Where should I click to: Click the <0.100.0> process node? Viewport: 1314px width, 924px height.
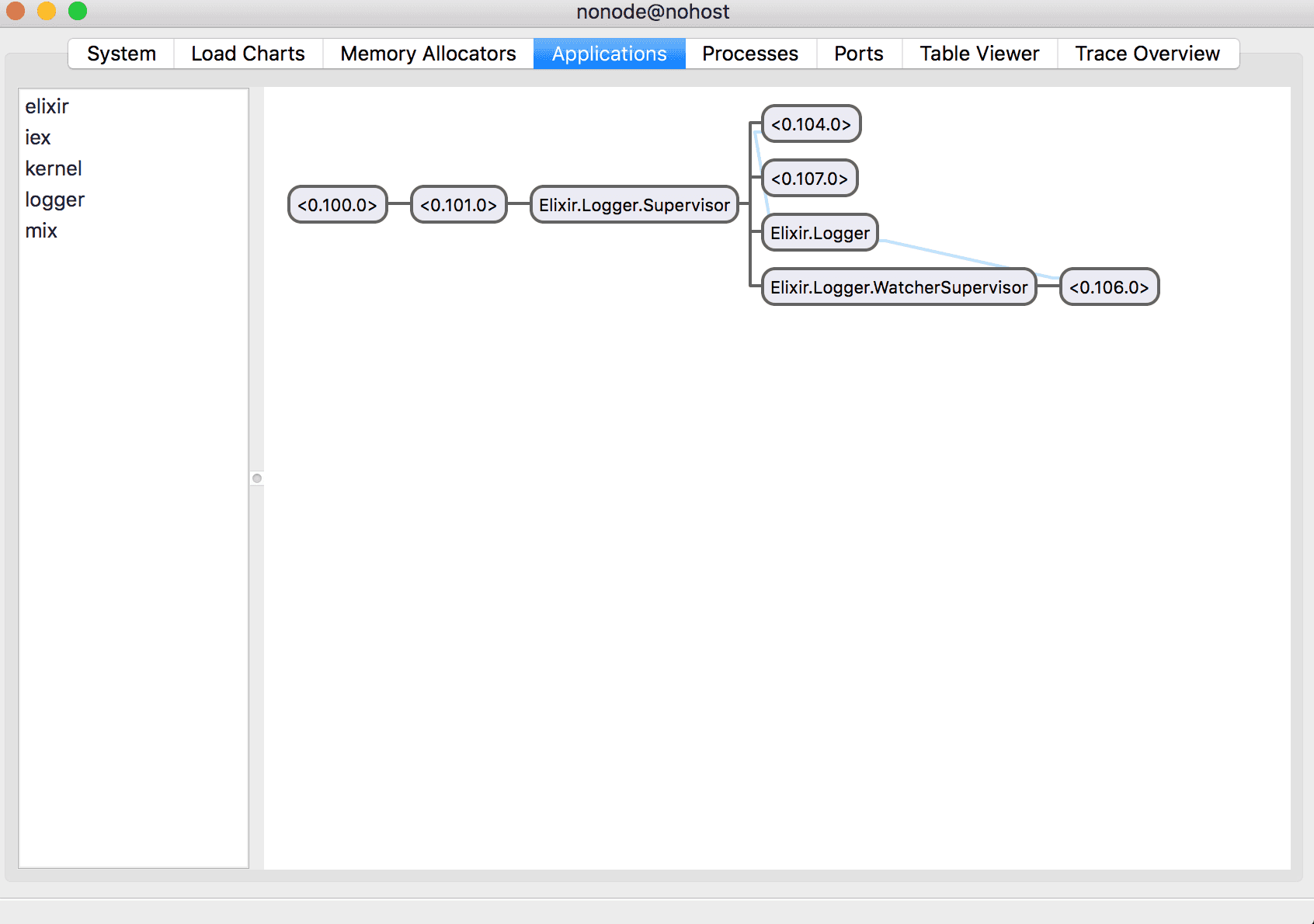pos(337,205)
